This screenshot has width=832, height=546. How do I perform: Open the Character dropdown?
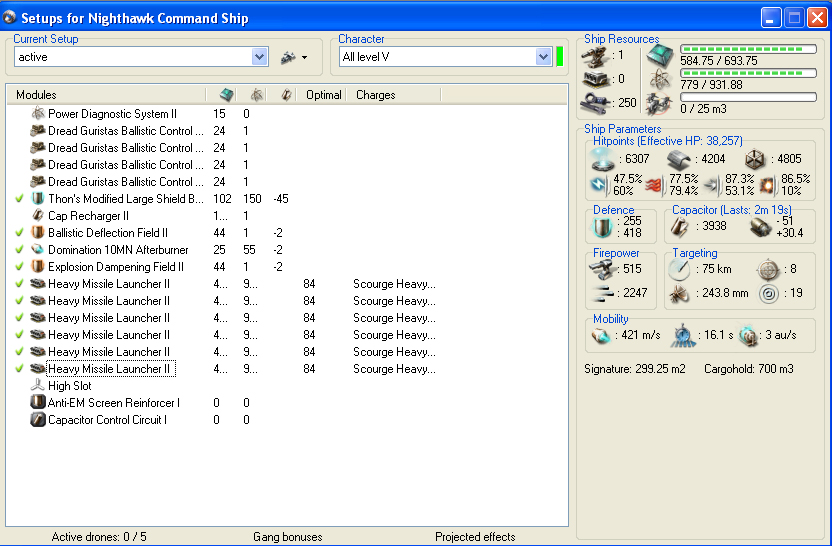point(543,57)
